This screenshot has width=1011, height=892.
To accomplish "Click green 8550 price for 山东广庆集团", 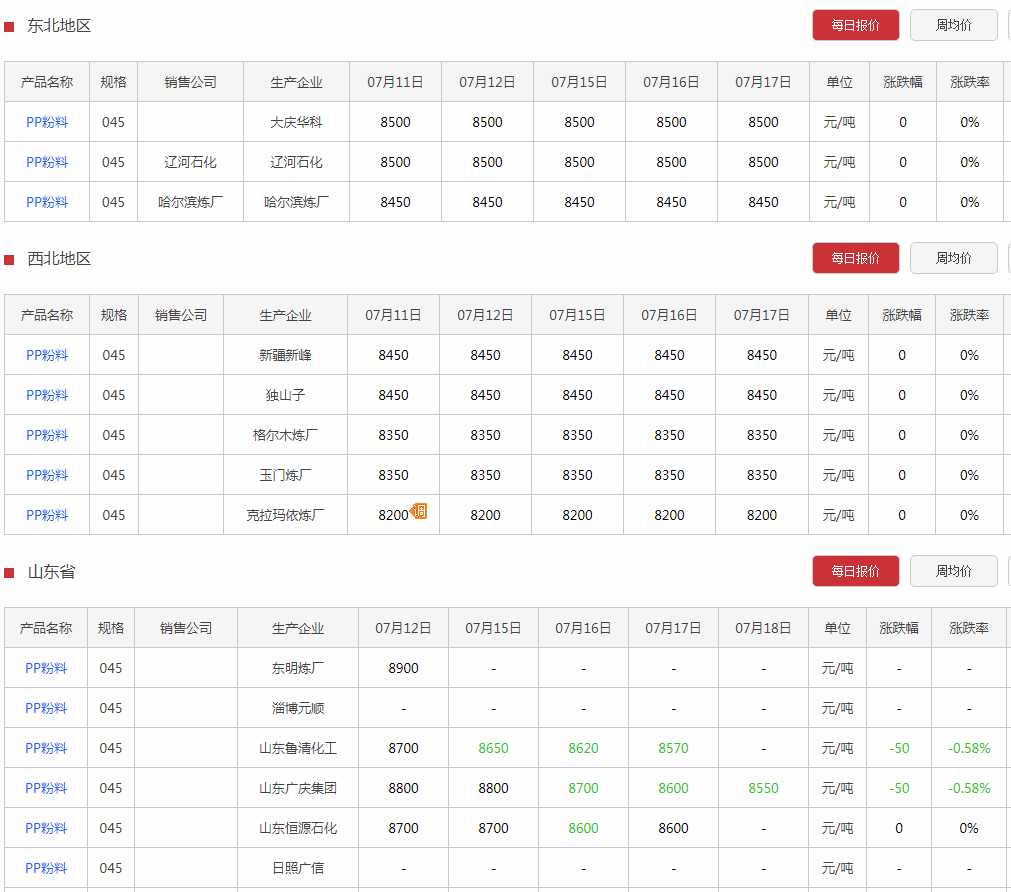I will coord(763,788).
